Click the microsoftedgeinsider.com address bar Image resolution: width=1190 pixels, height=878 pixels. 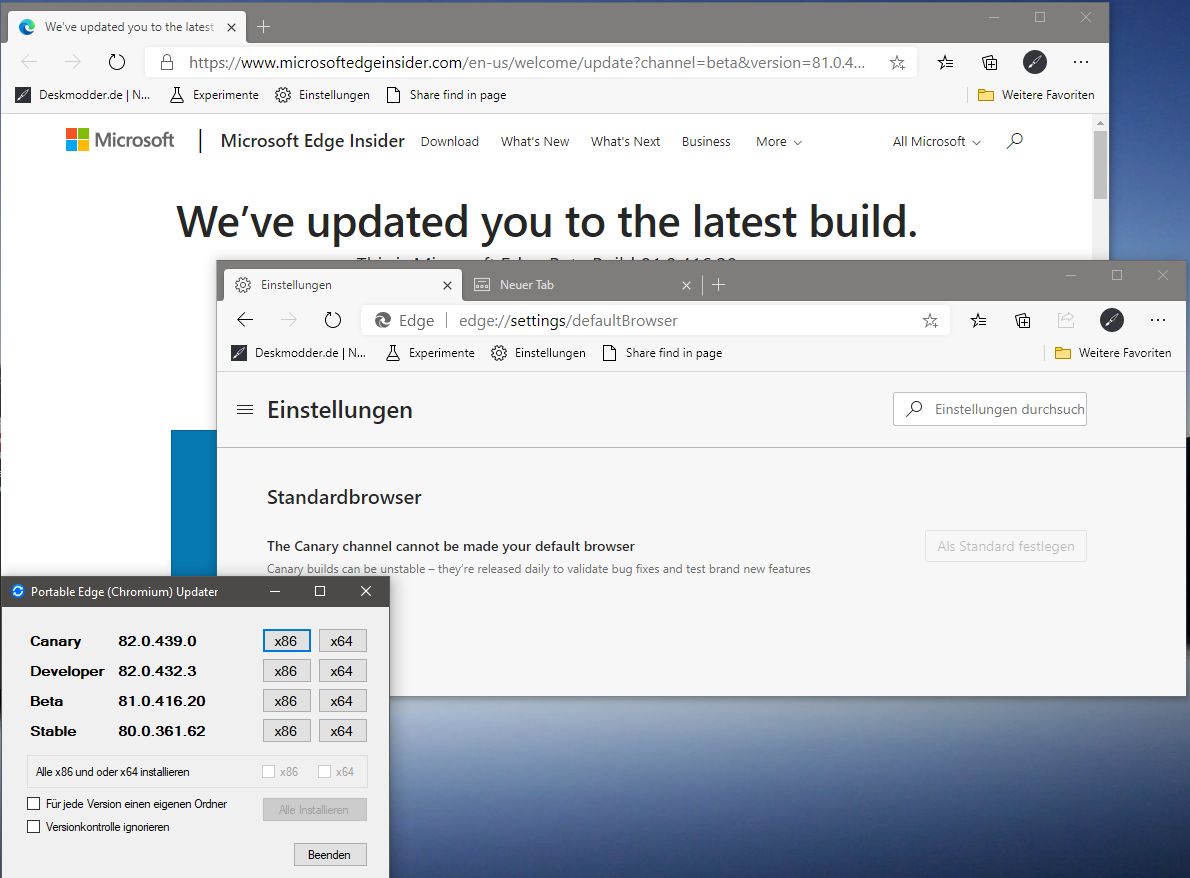click(530, 62)
